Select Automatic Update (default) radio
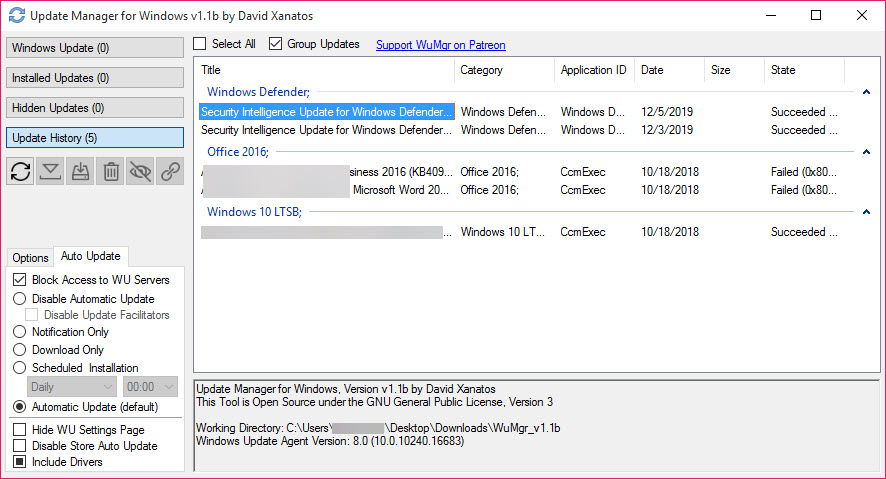Screen dimensions: 886x479 click(x=20, y=407)
